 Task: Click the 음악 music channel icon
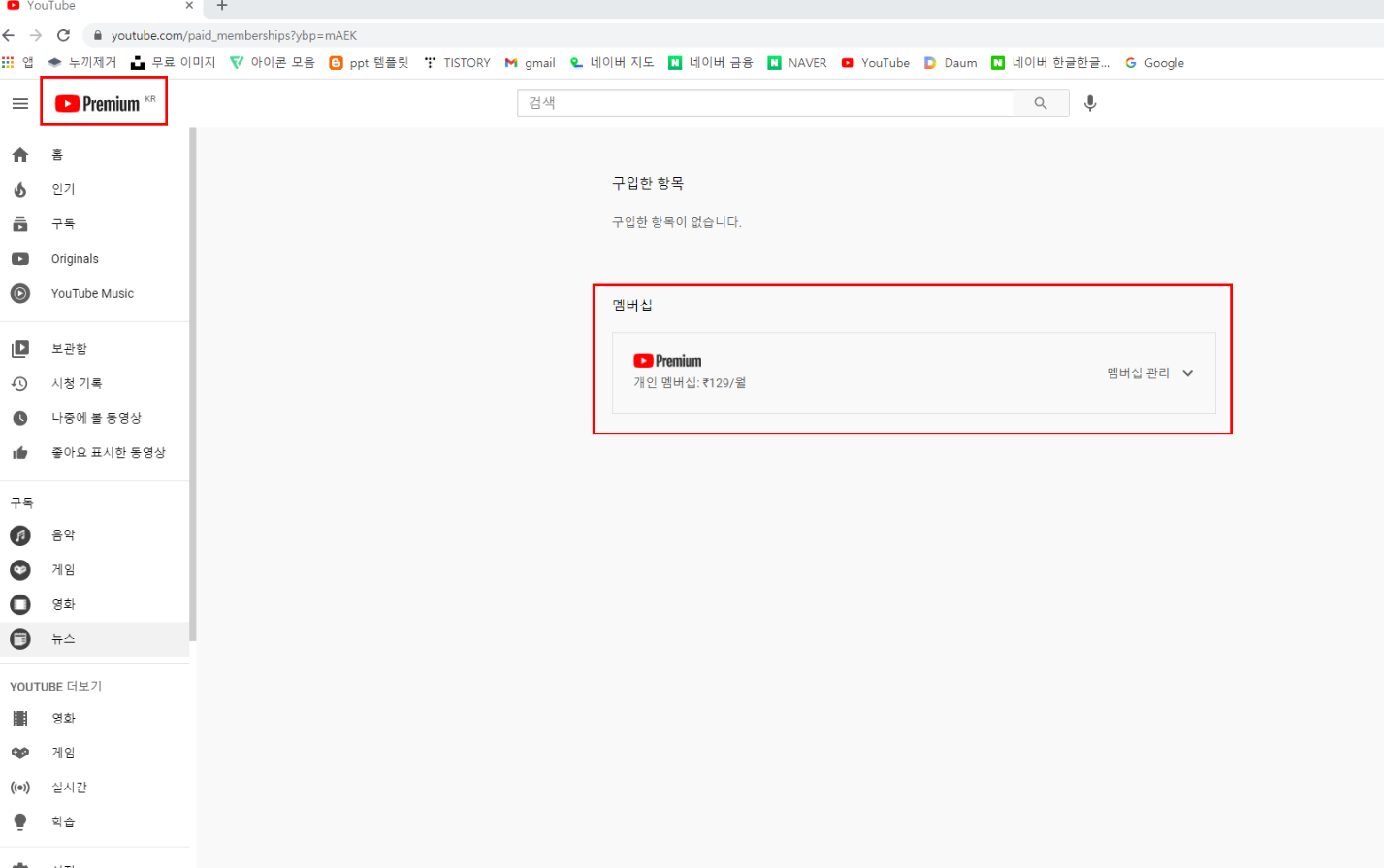tap(20, 535)
